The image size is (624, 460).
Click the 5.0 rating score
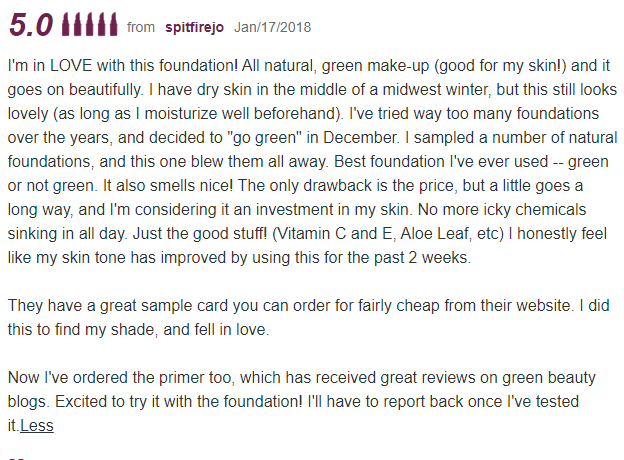pyautogui.click(x=31, y=25)
